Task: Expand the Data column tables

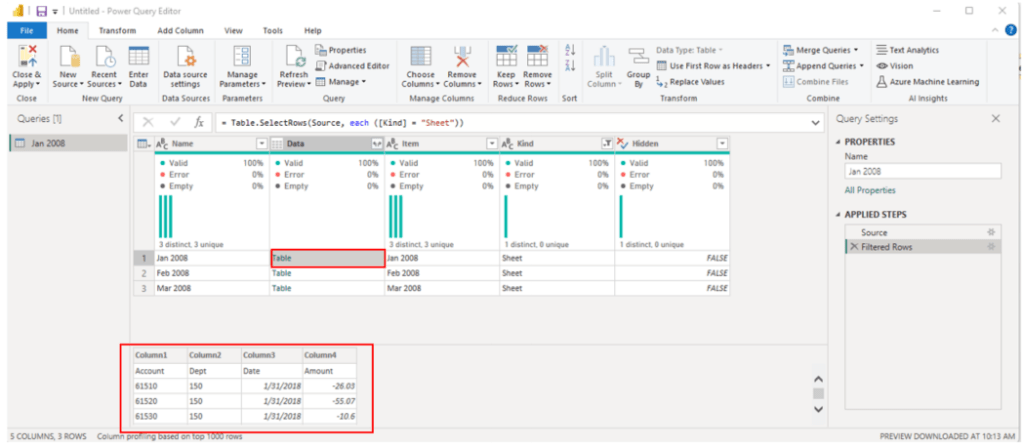Action: pyautogui.click(x=377, y=144)
